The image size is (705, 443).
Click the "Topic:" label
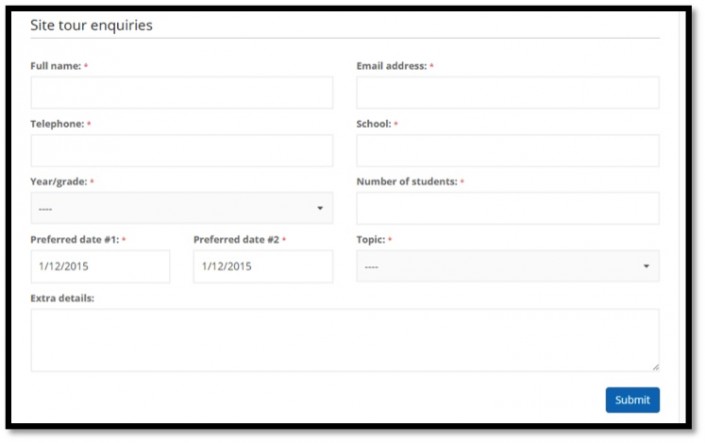tap(370, 240)
